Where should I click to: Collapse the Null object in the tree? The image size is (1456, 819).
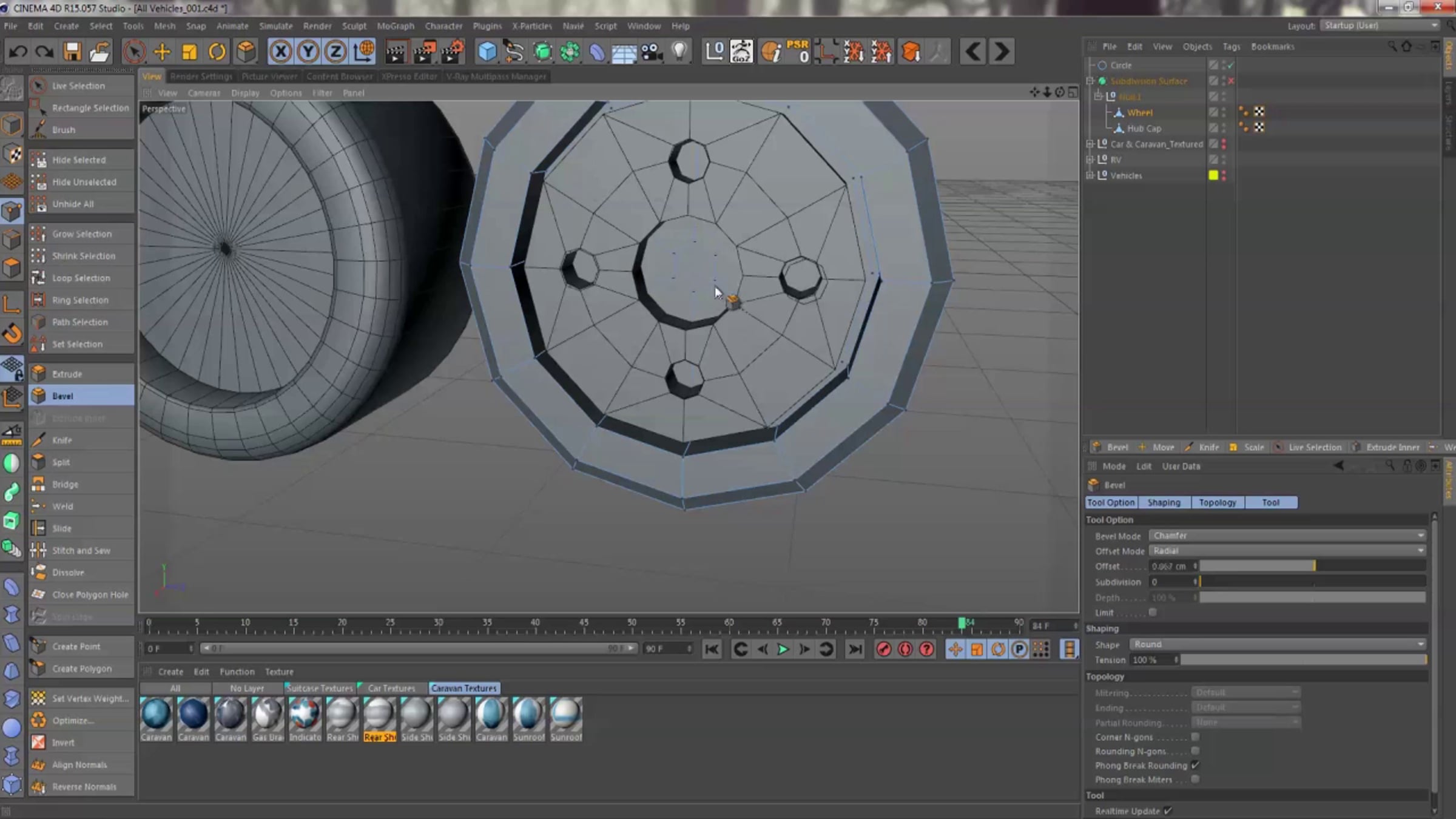pyautogui.click(x=1099, y=96)
